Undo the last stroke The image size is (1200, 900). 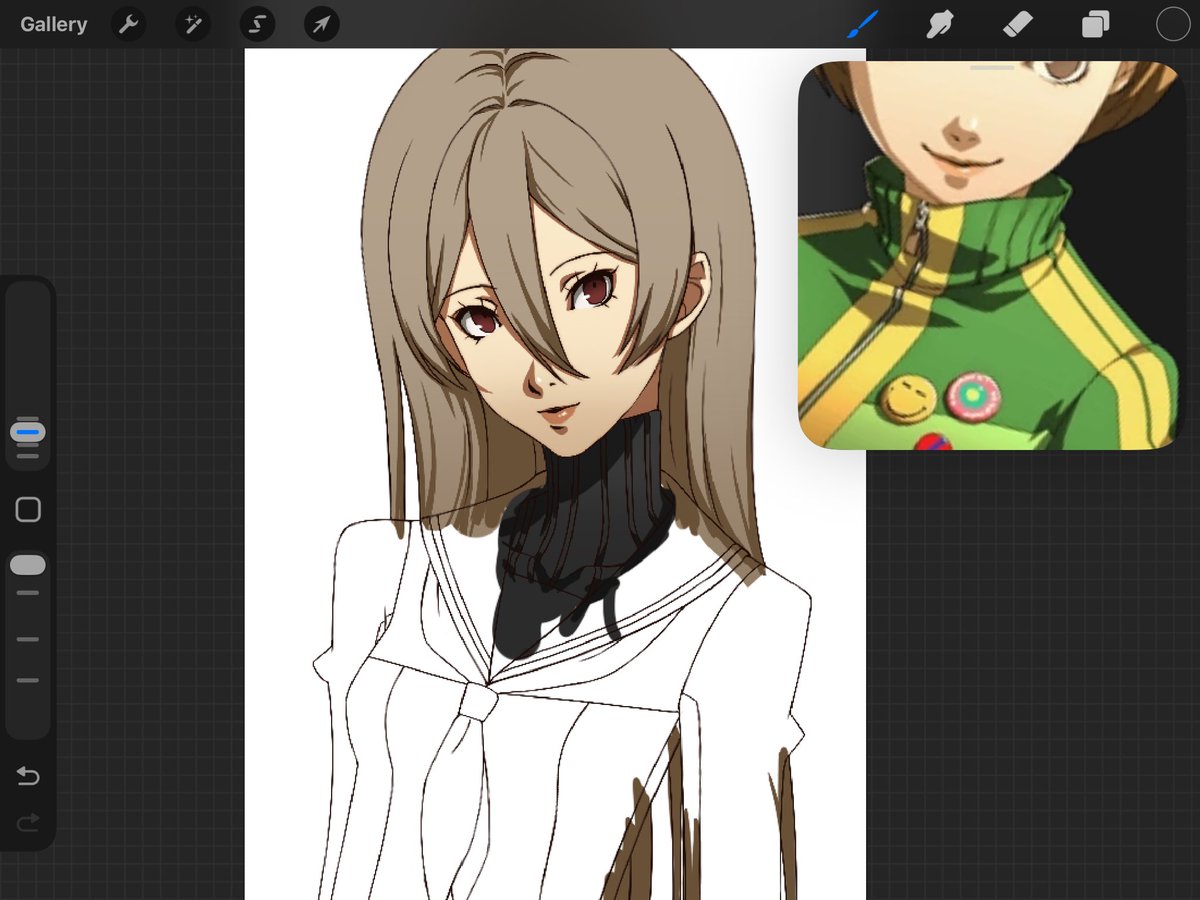click(28, 776)
